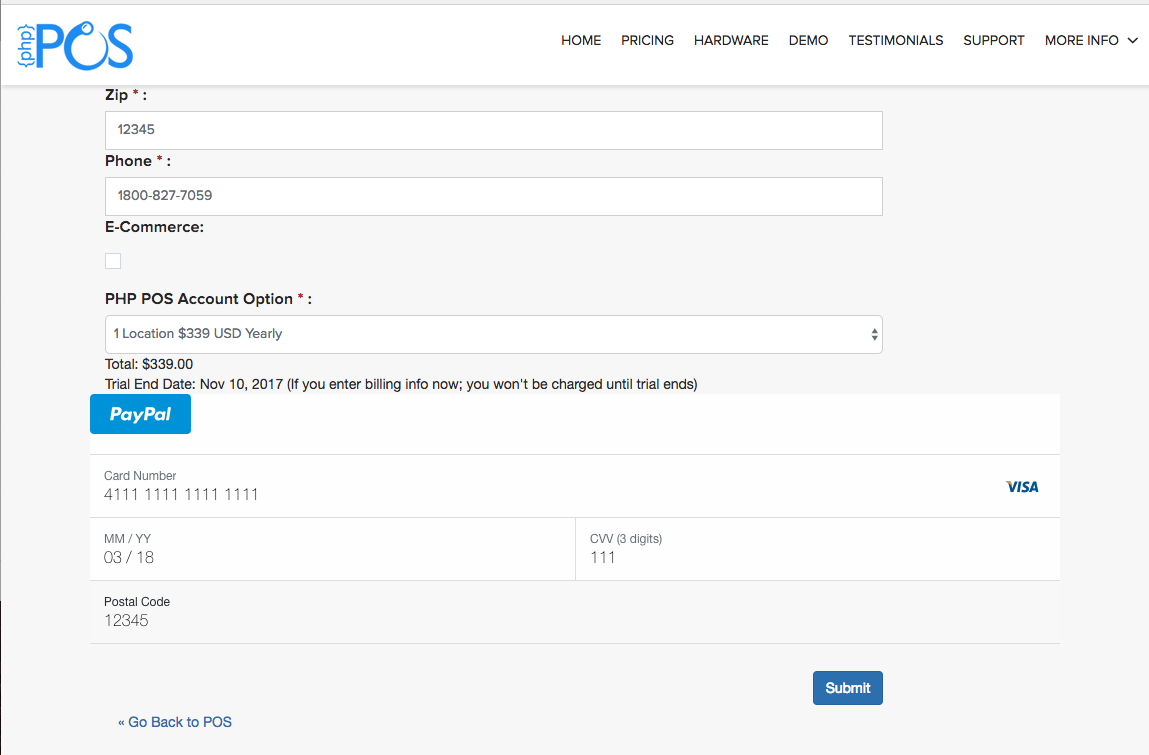The width and height of the screenshot is (1149, 755).
Task: Click the PHP POS logo
Action: (x=75, y=44)
